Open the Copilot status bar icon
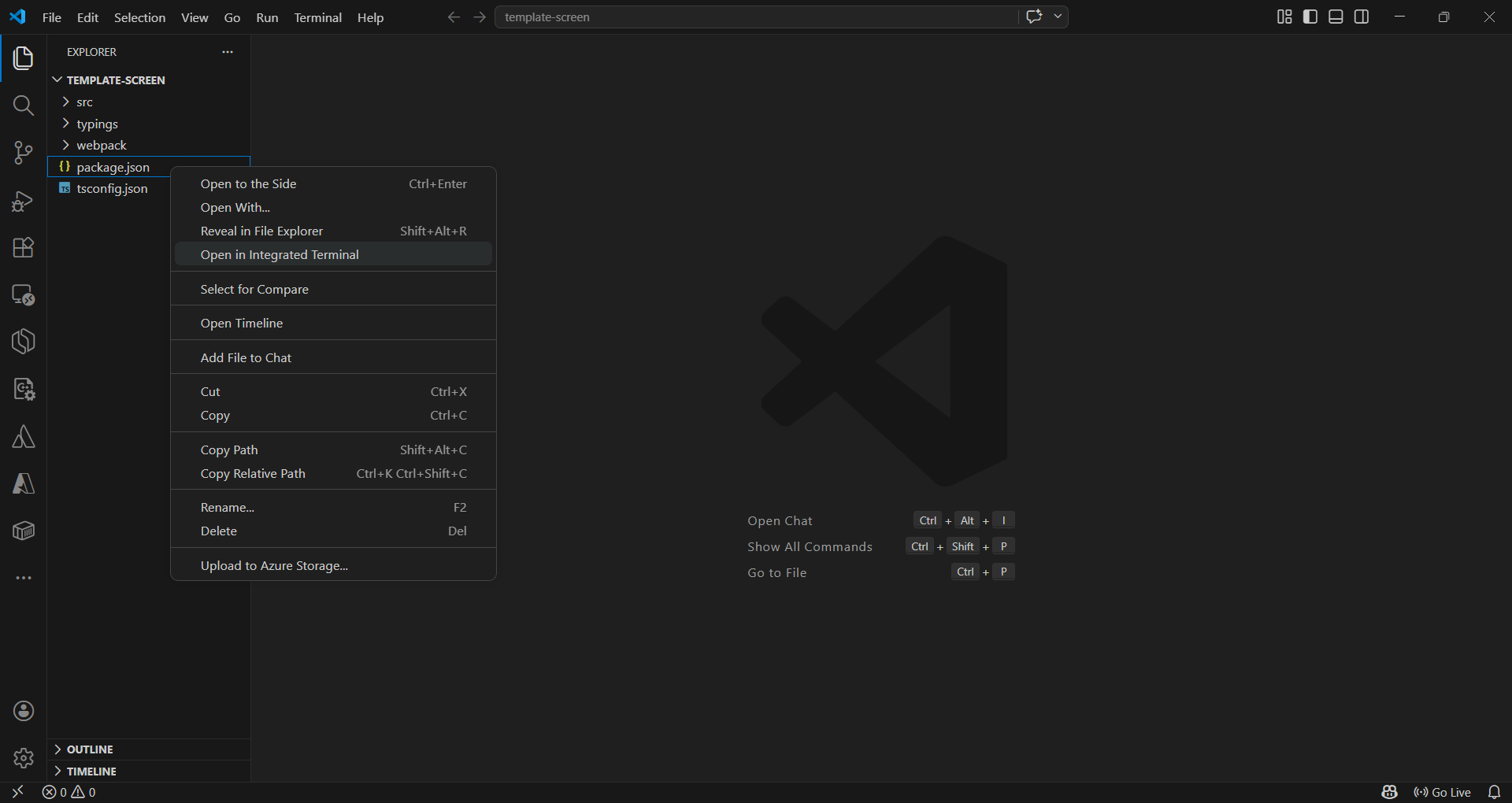1512x803 pixels. coord(1389,792)
